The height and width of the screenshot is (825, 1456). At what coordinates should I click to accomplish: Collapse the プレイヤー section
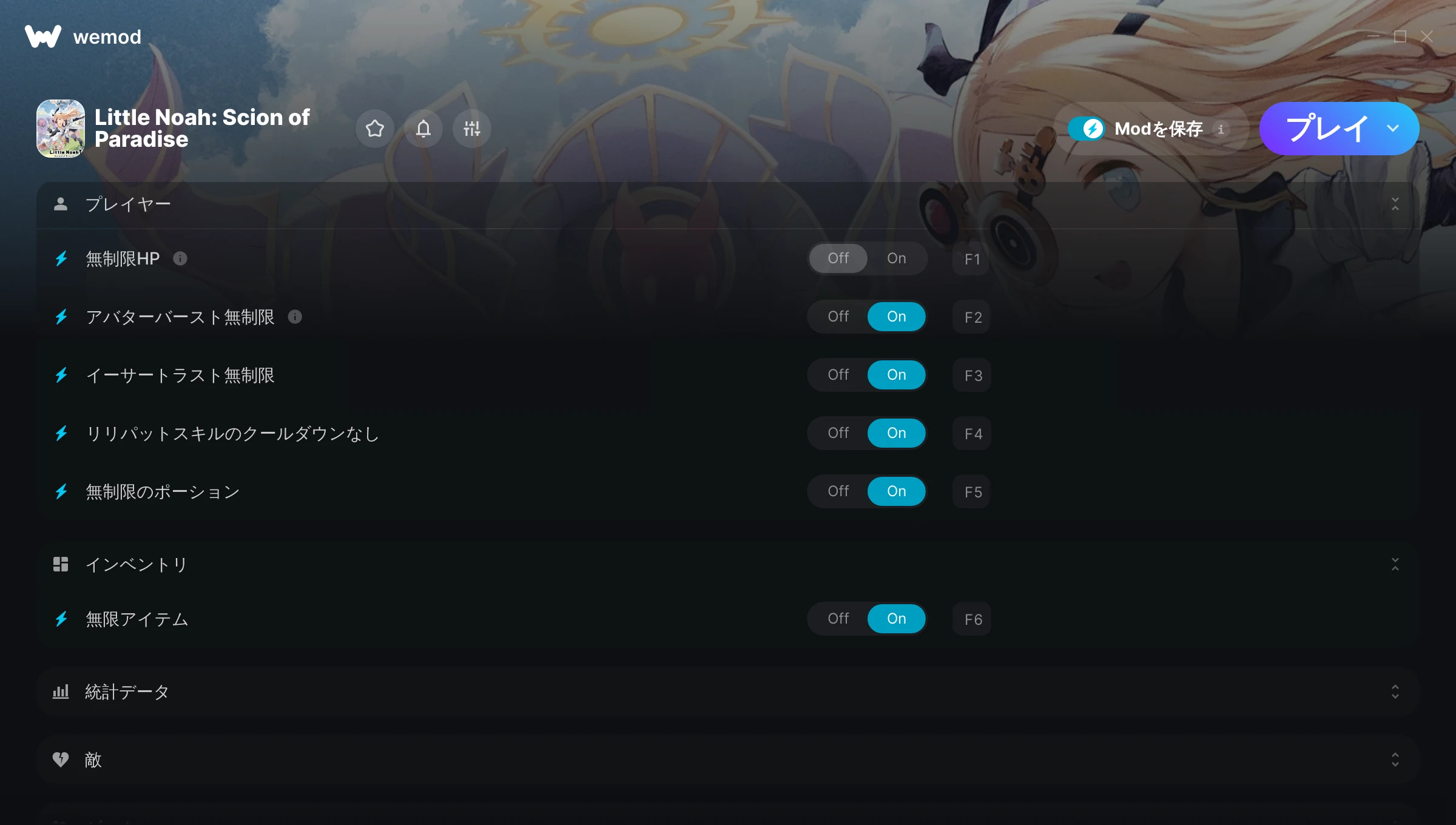[x=1395, y=204]
